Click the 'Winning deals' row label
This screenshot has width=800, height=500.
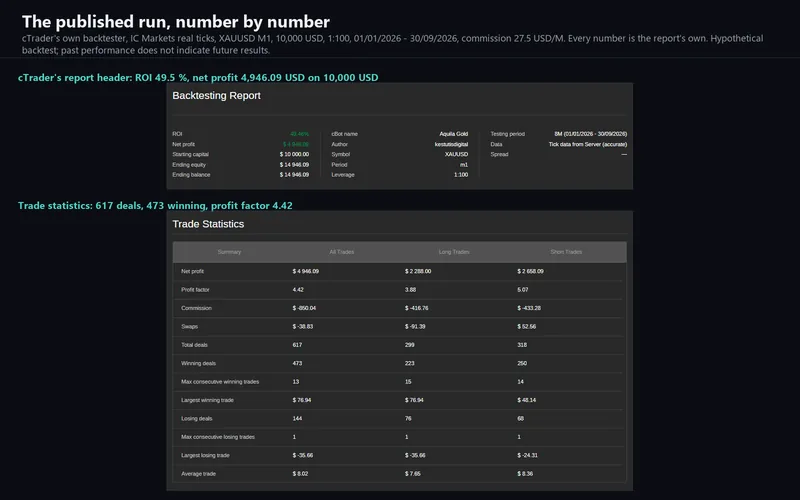coord(198,363)
